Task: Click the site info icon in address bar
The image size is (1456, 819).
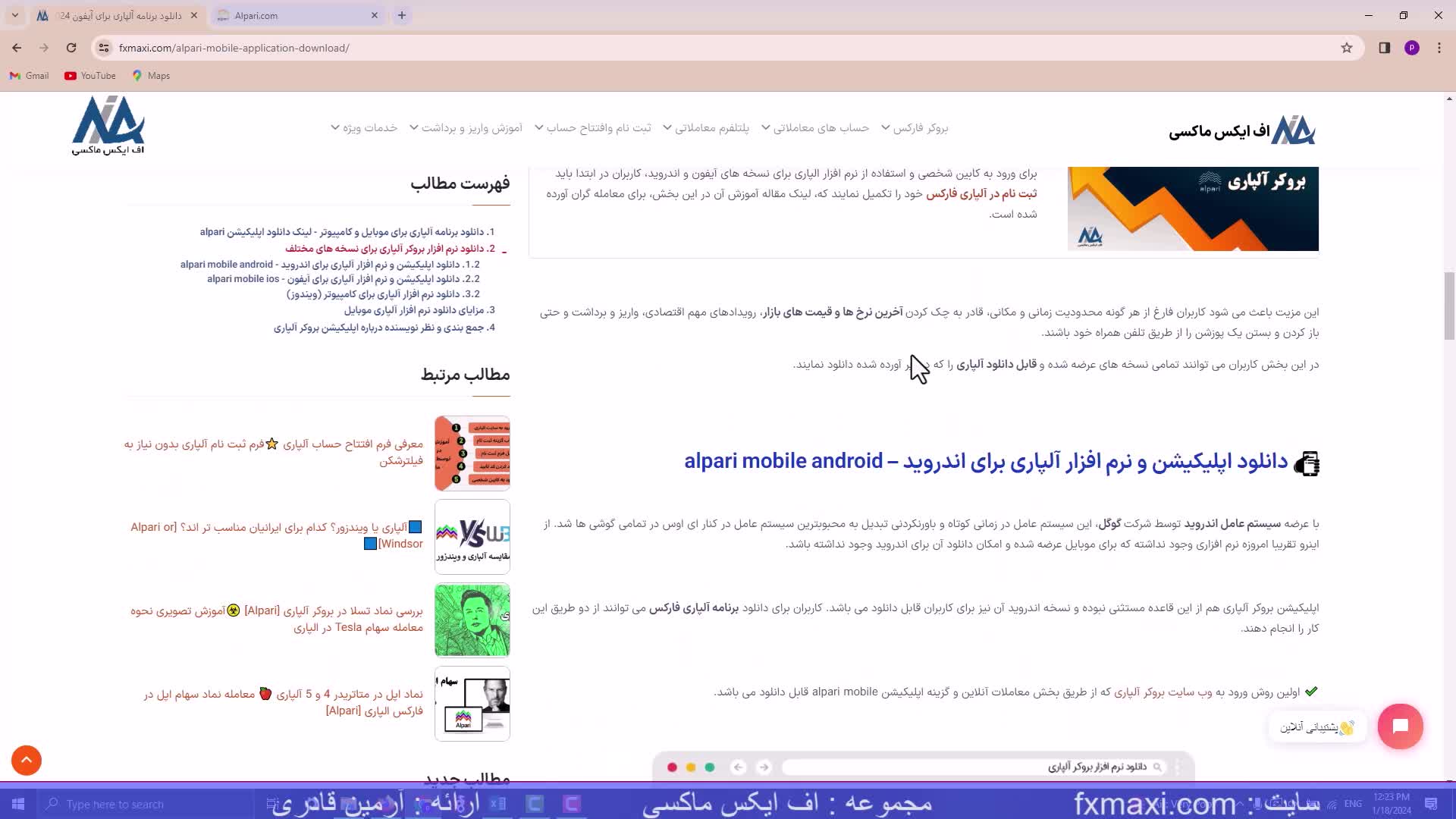Action: coord(104,48)
